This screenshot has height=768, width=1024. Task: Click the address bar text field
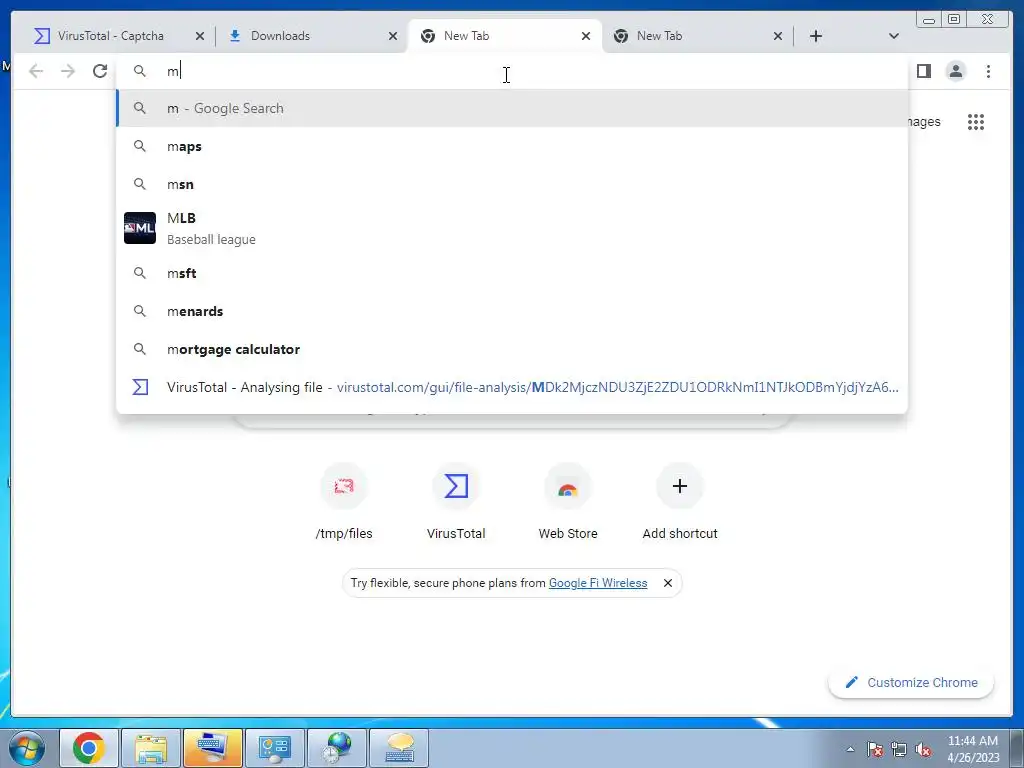pos(512,71)
